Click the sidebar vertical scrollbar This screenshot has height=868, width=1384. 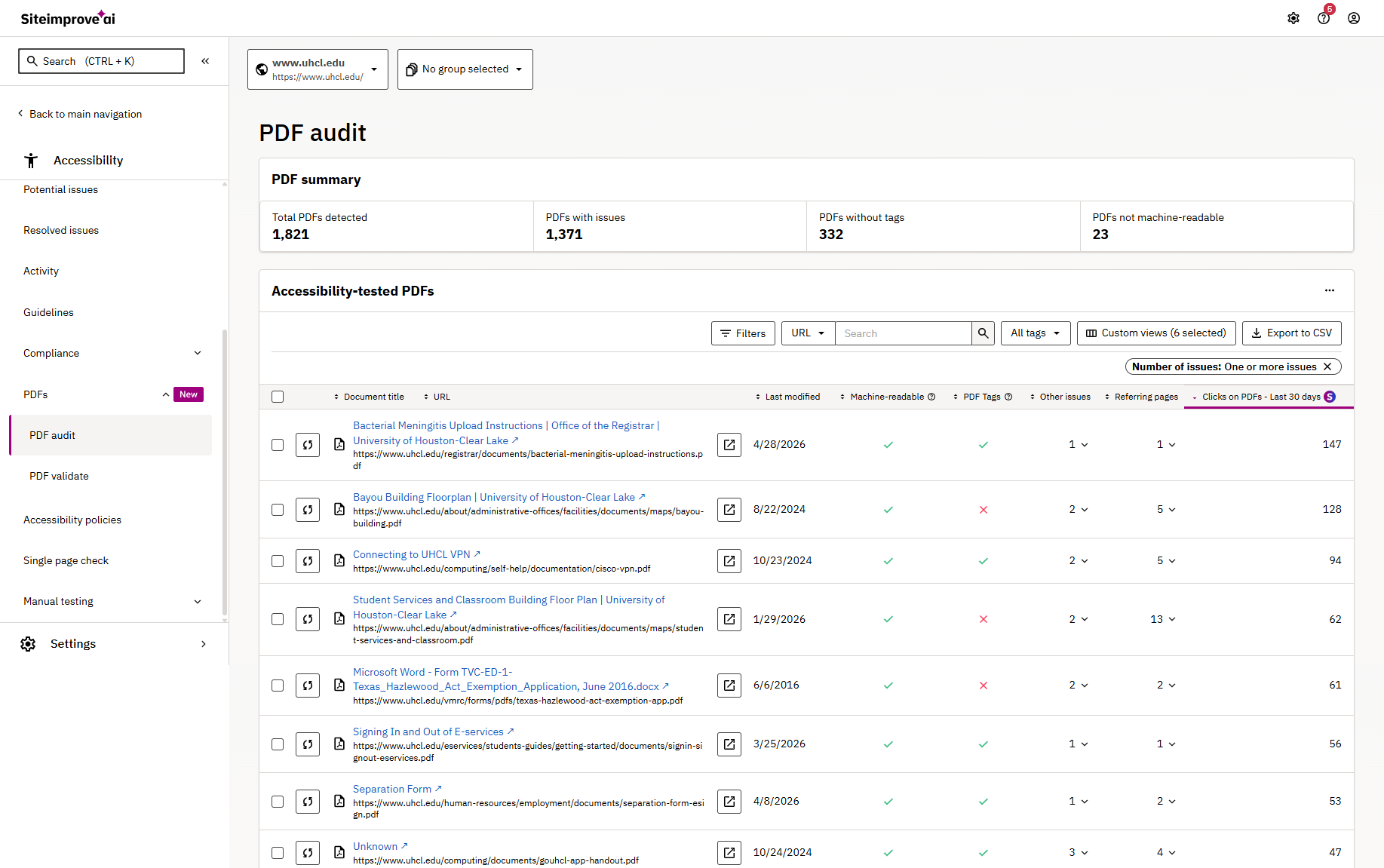[x=225, y=473]
